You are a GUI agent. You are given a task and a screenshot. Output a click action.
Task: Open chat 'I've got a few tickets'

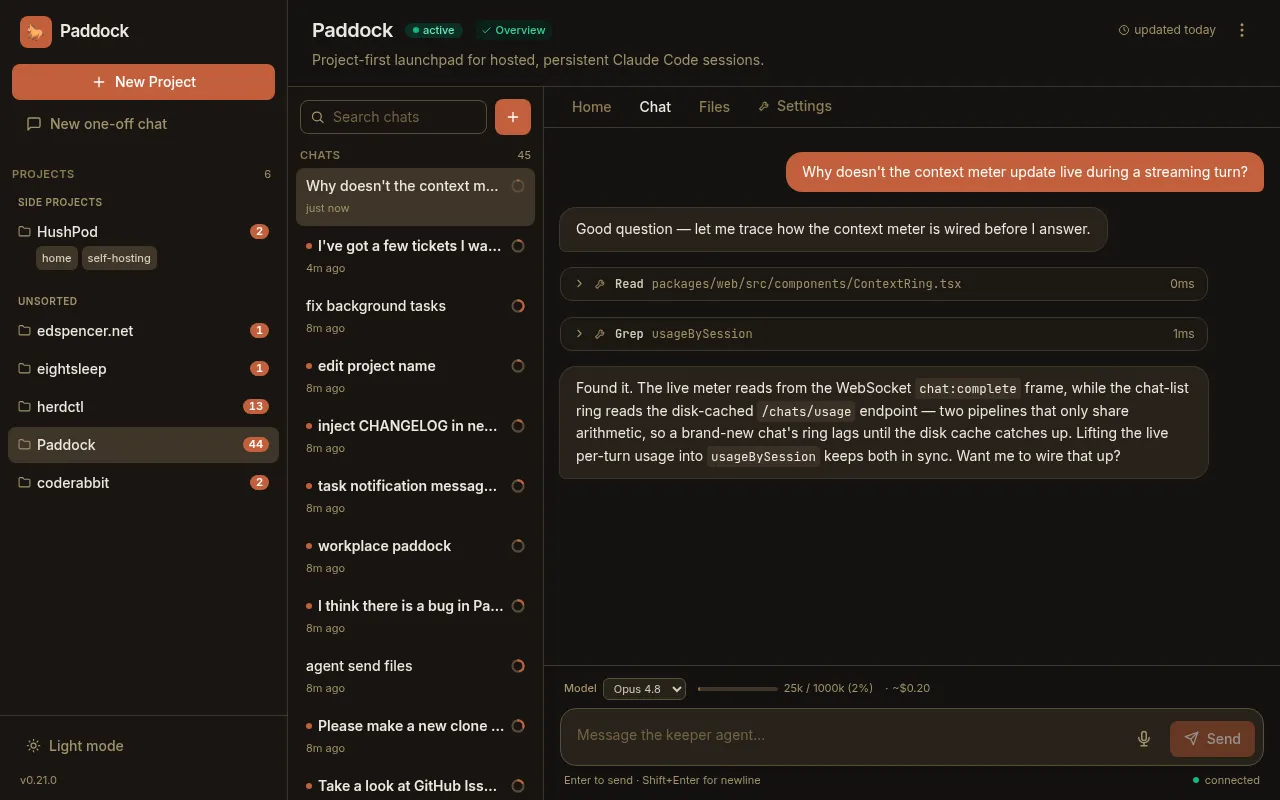click(415, 256)
